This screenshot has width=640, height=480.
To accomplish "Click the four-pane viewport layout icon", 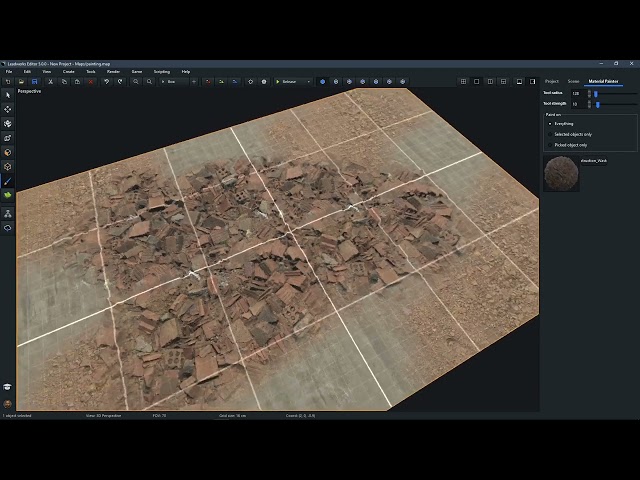I will 463,82.
